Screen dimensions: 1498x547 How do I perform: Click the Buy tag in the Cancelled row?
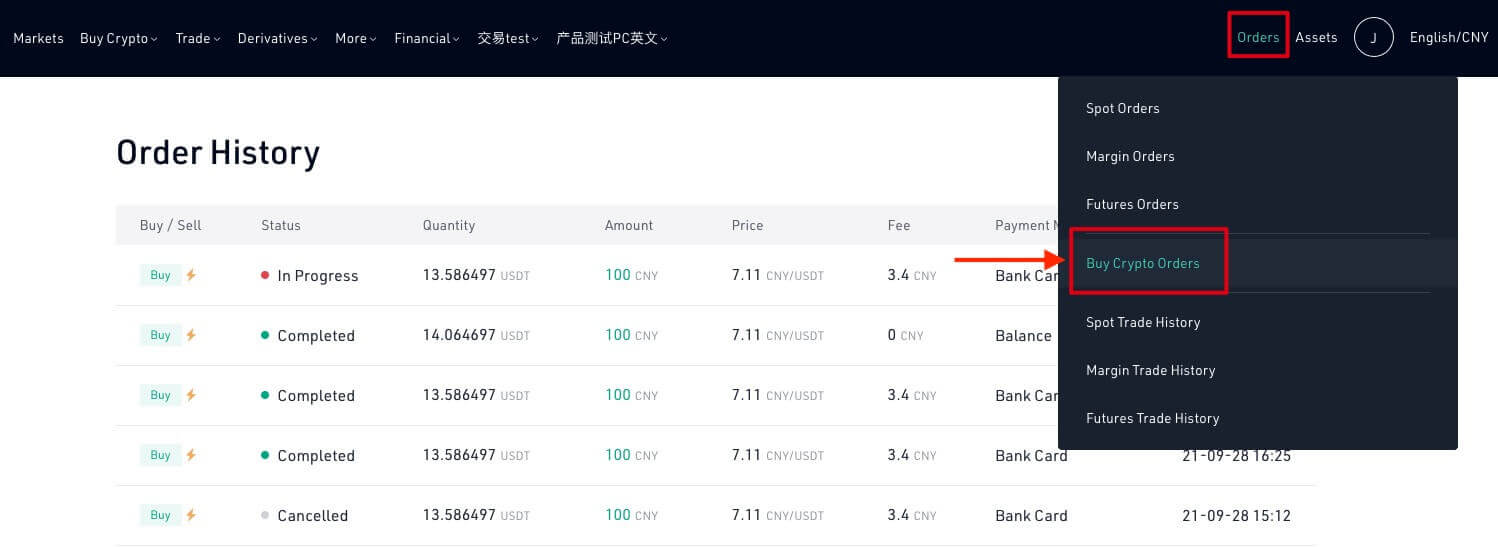[x=160, y=515]
